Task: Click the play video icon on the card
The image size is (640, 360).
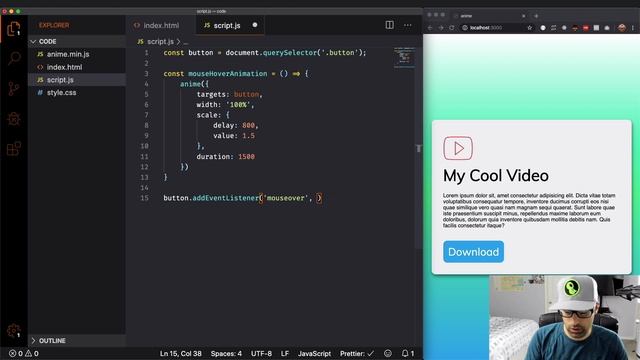Action: pyautogui.click(x=458, y=148)
